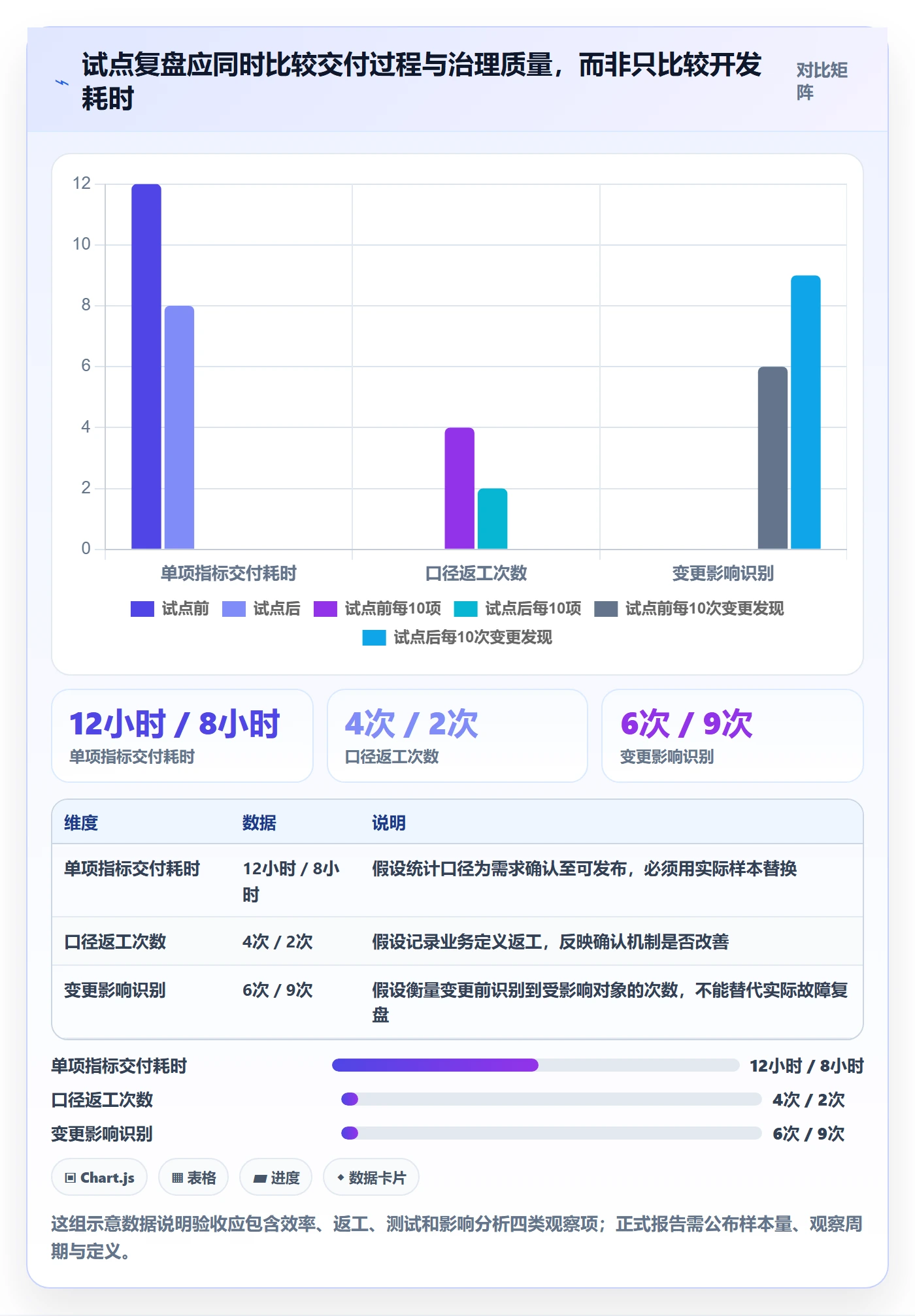This screenshot has height=1316, width=915.
Task: Click the teal bar for 口径返工次数
Action: tap(492, 519)
